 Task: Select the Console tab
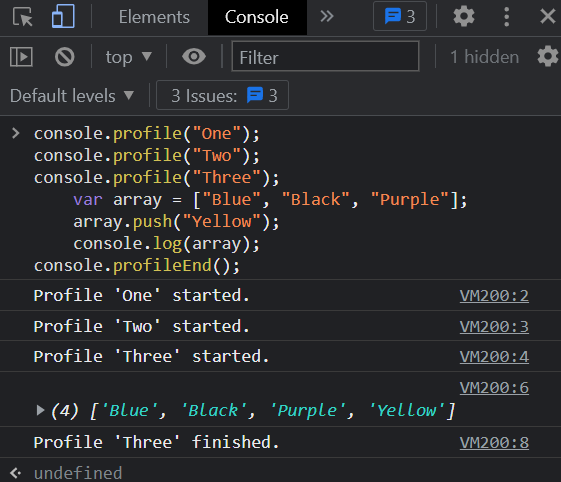click(257, 17)
